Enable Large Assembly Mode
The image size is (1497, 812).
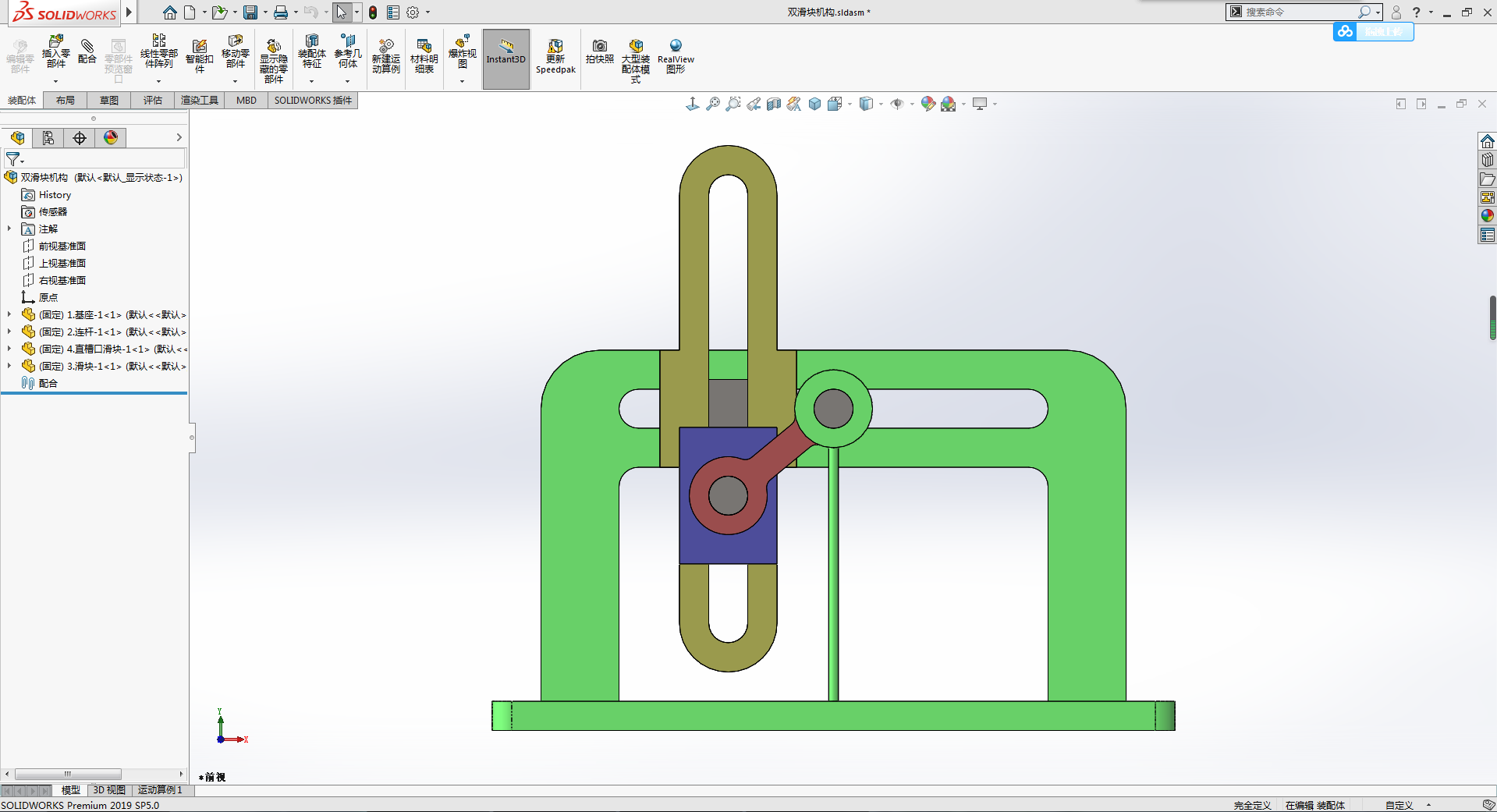tap(636, 61)
